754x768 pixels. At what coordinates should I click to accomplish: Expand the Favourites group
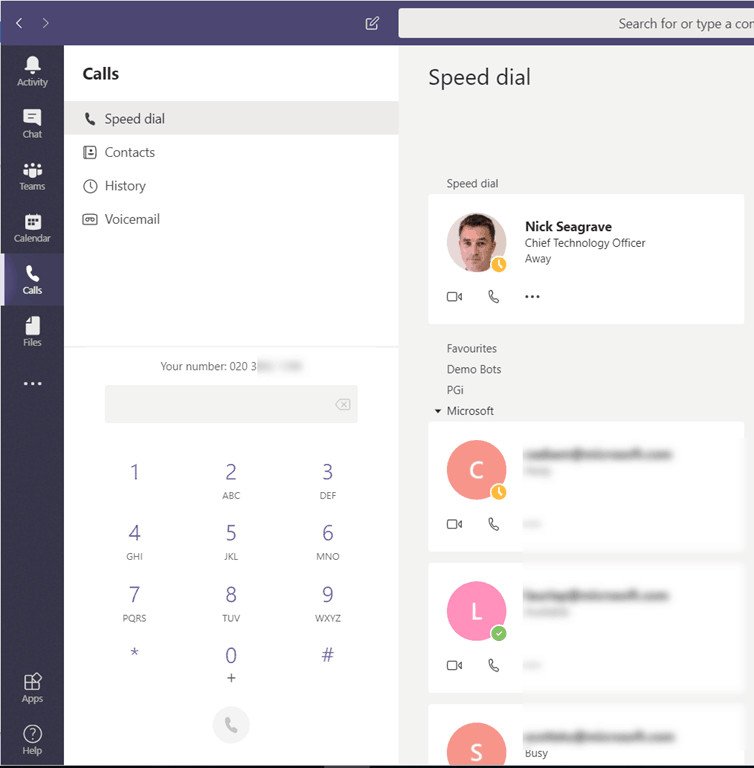(x=471, y=348)
